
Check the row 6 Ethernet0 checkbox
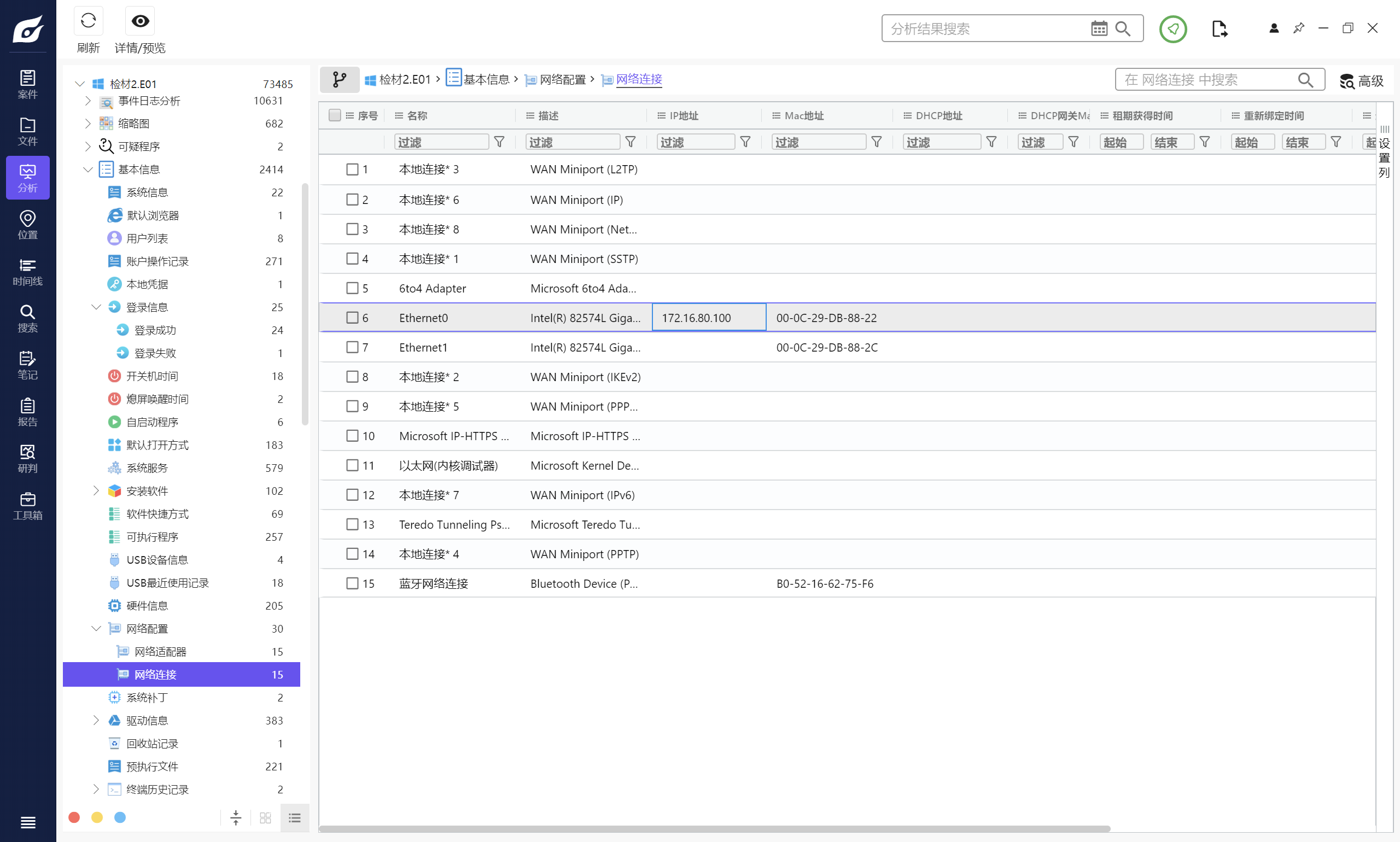(x=352, y=318)
